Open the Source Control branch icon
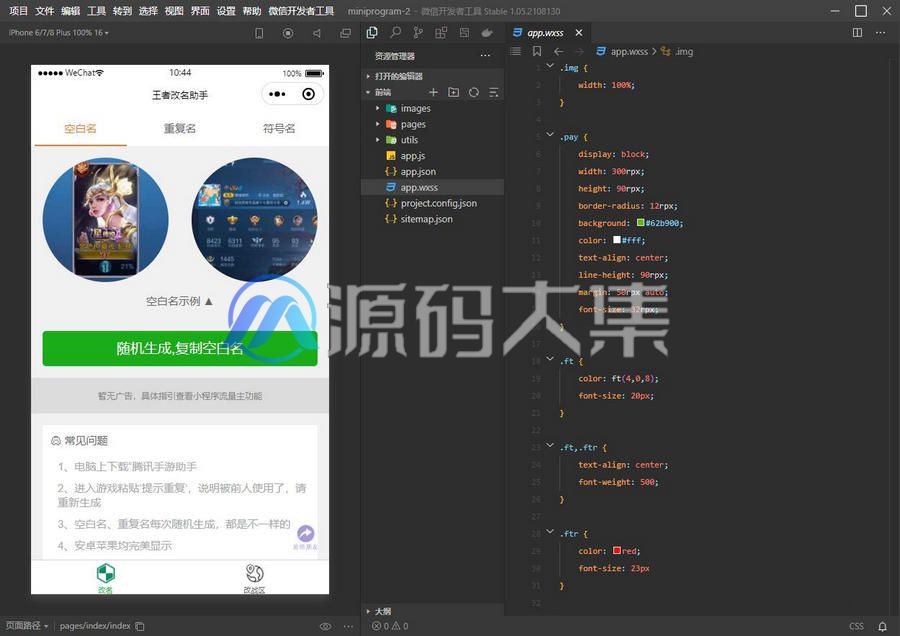The height and width of the screenshot is (636, 900). click(x=418, y=33)
